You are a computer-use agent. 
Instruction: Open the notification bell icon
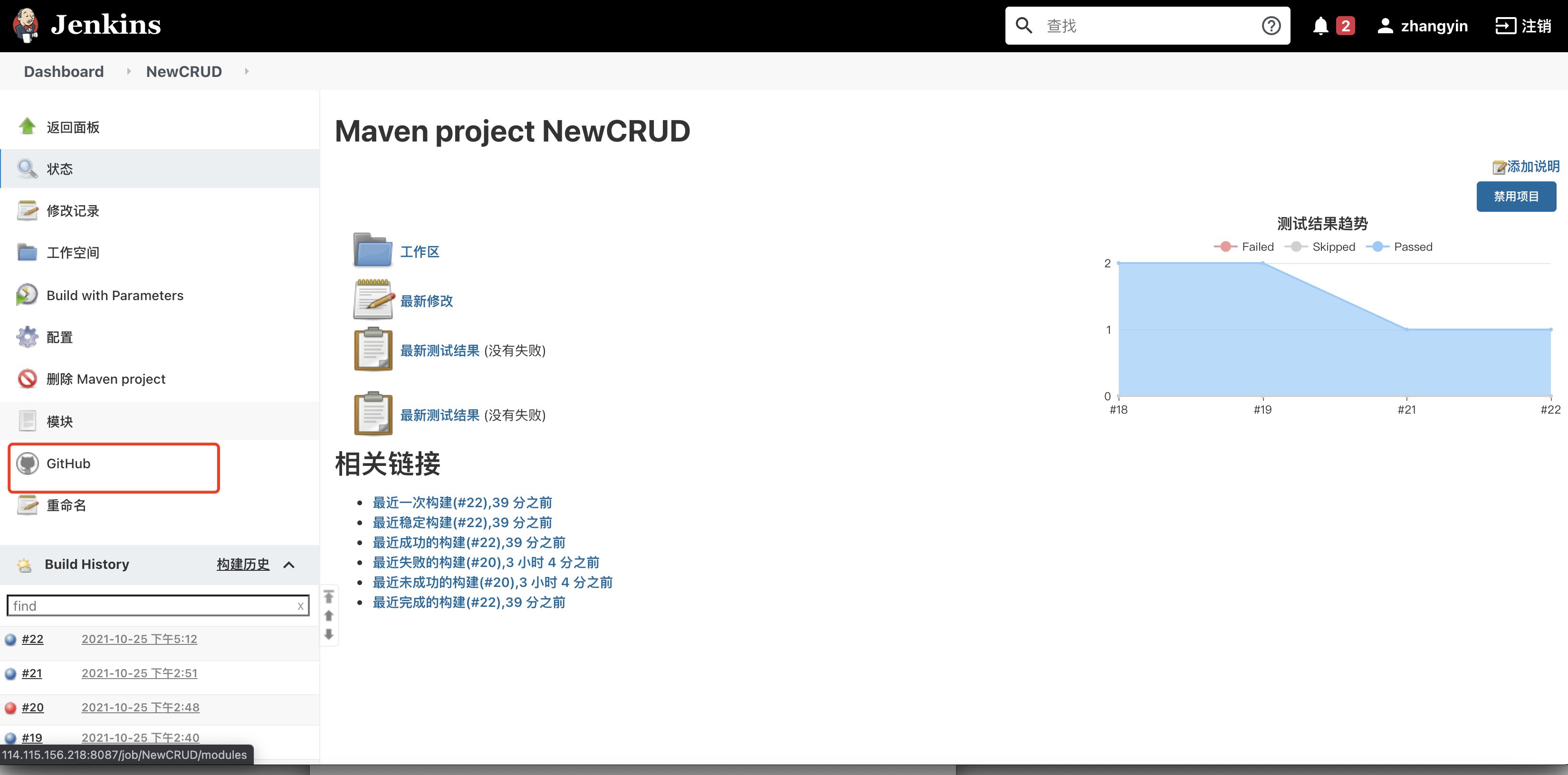1319,26
